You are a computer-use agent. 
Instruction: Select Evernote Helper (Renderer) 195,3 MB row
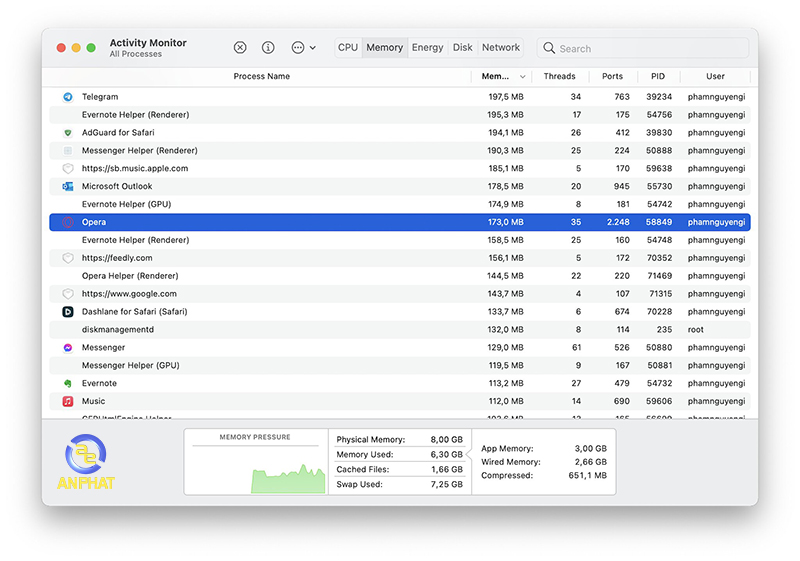[399, 115]
